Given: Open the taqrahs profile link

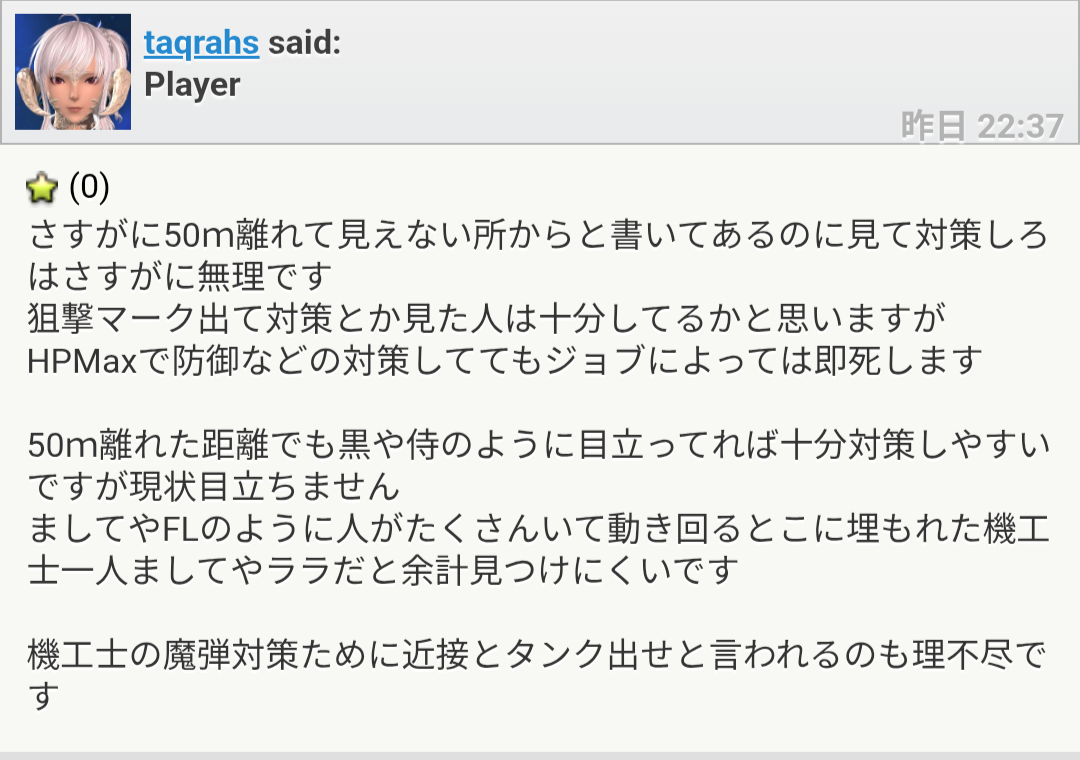Looking at the screenshot, I should [x=201, y=43].
